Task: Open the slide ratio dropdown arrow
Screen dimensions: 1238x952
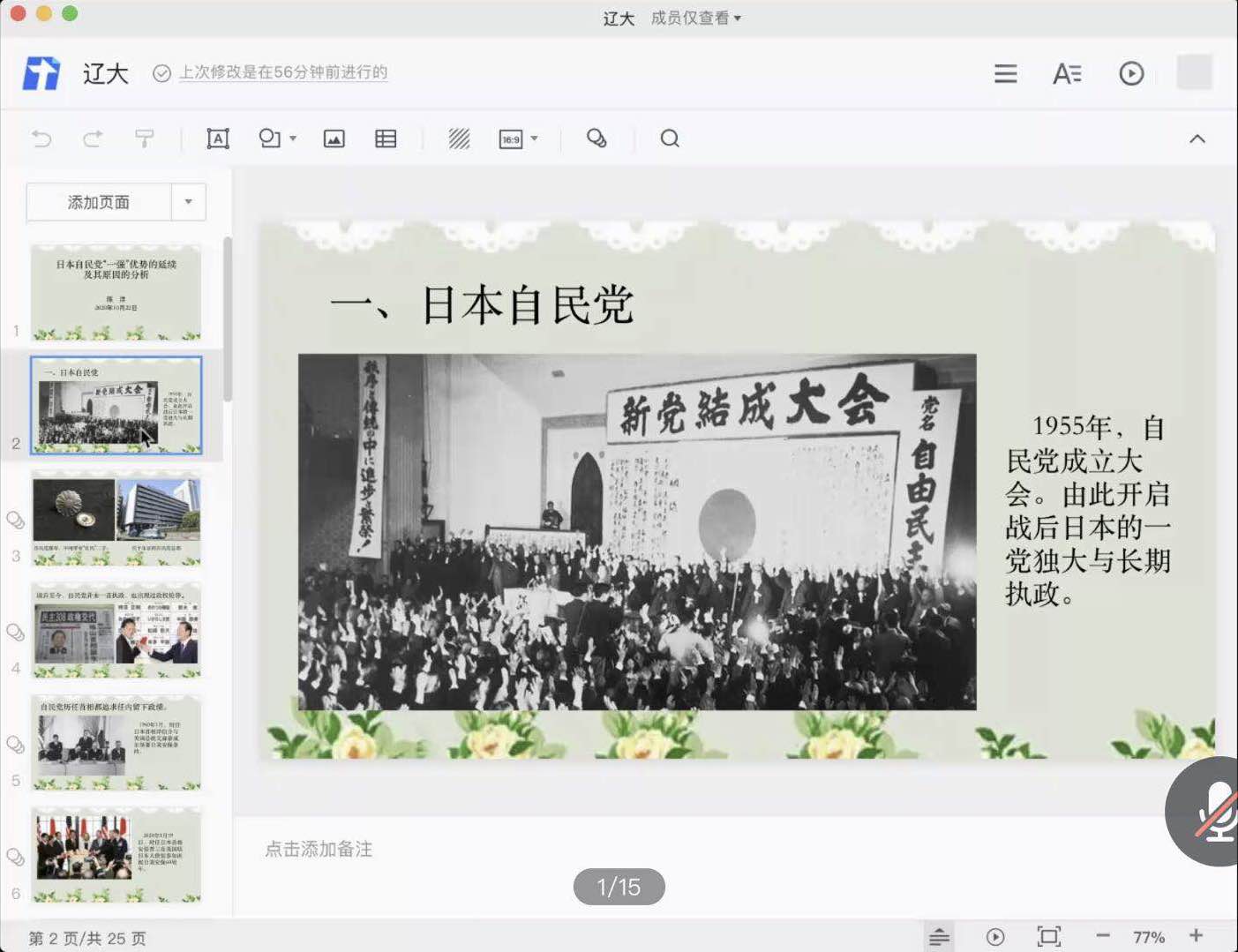Action: click(535, 139)
